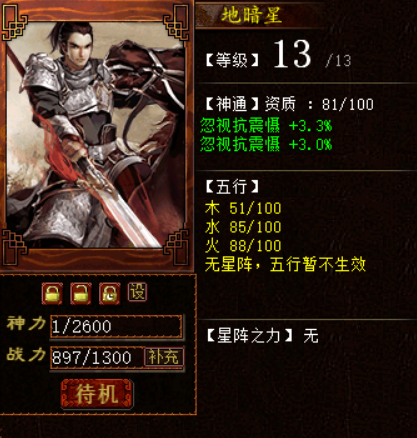This screenshot has width=417, height=438.
Task: Click the large level number 13
Action: pyautogui.click(x=292, y=54)
